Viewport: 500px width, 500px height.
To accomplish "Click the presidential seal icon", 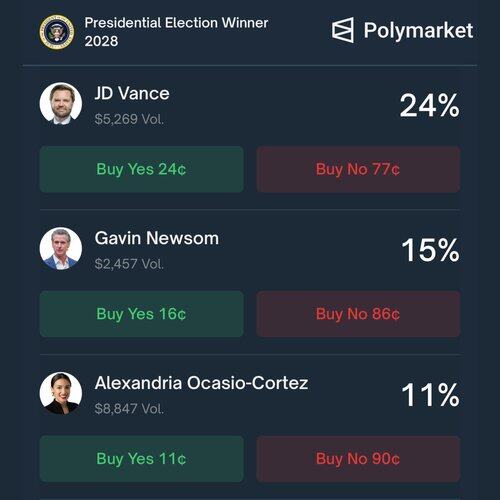I will [57, 32].
